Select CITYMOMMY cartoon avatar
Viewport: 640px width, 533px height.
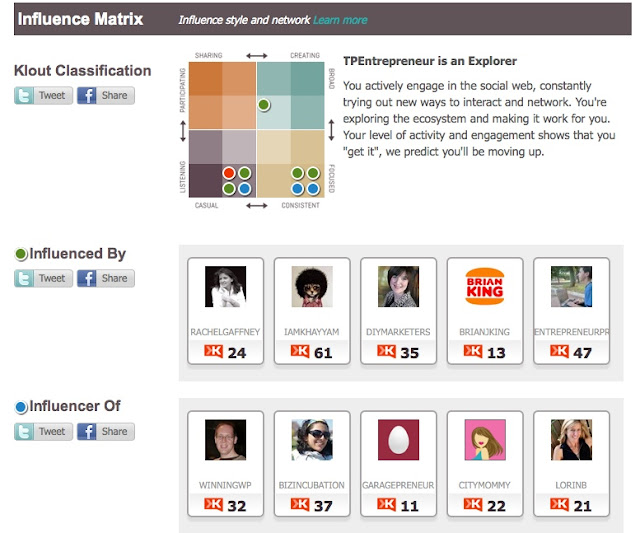(485, 440)
